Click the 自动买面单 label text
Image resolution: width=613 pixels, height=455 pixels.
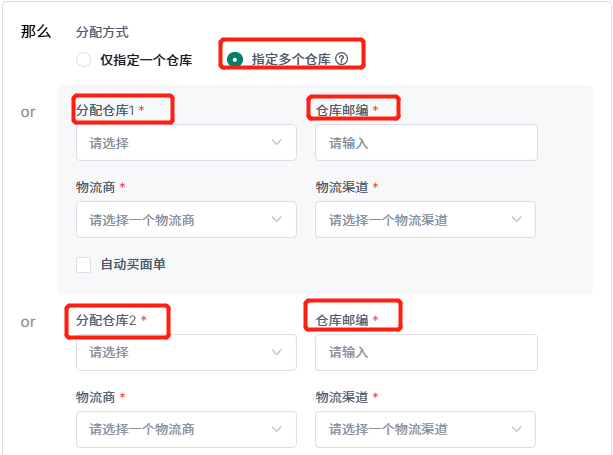click(x=133, y=265)
